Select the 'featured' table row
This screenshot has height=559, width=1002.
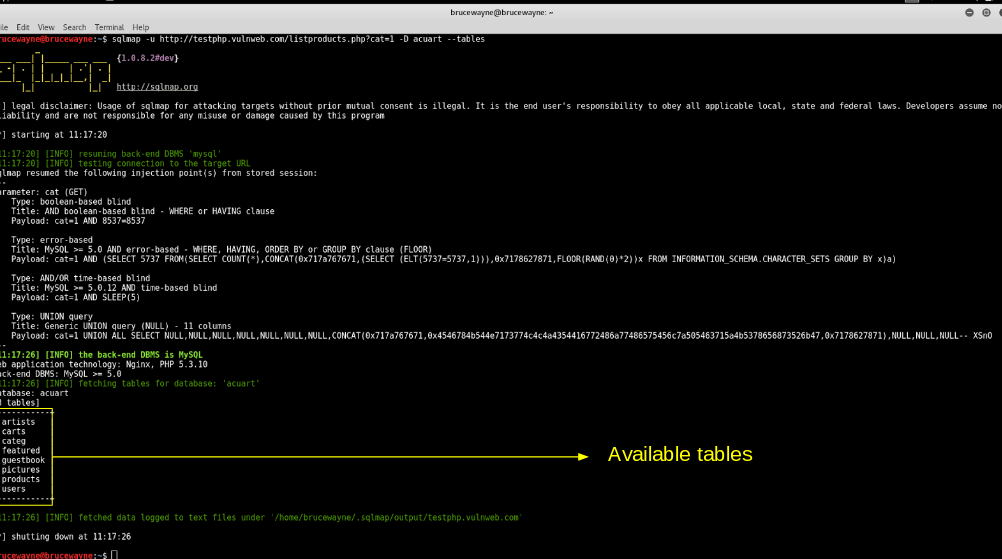point(20,450)
